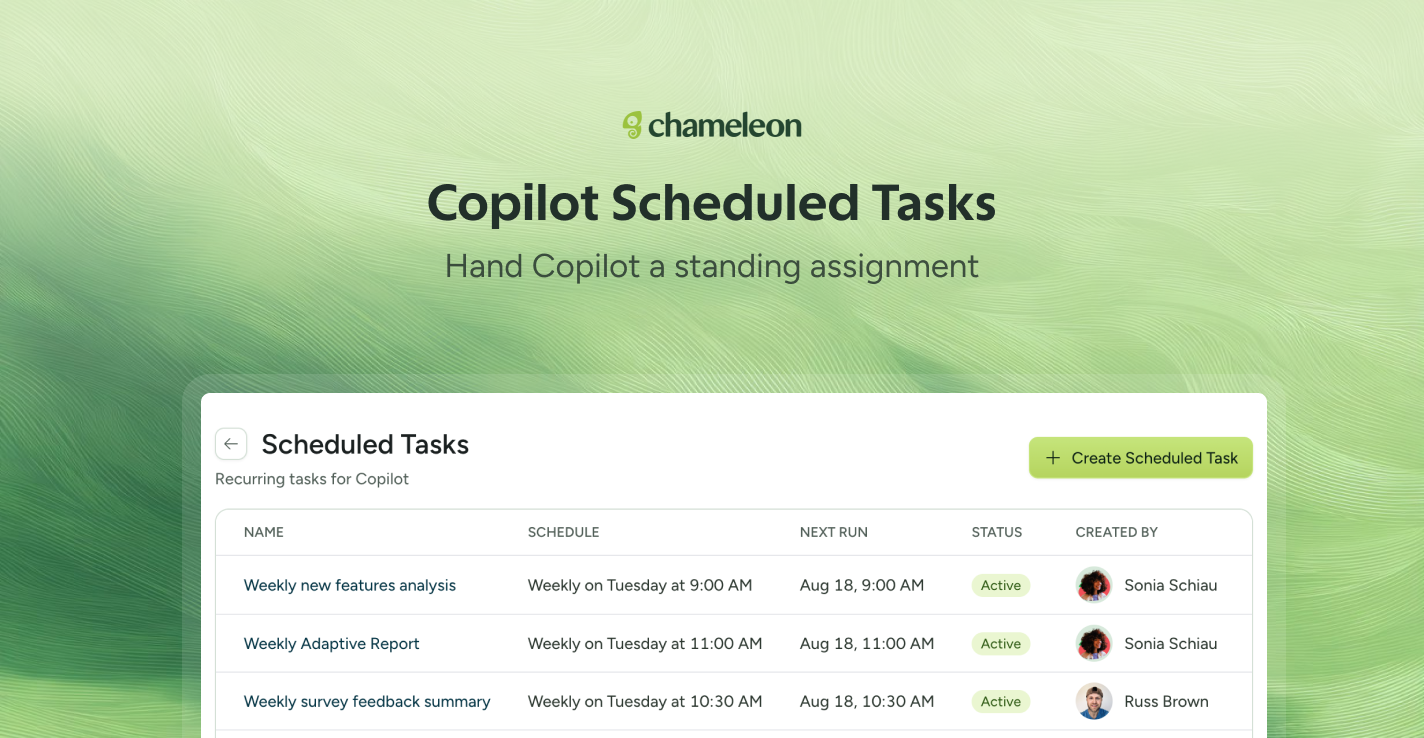Viewport: 1424px width, 738px height.
Task: Click Russ Brown's avatar photo
Action: (x=1094, y=701)
